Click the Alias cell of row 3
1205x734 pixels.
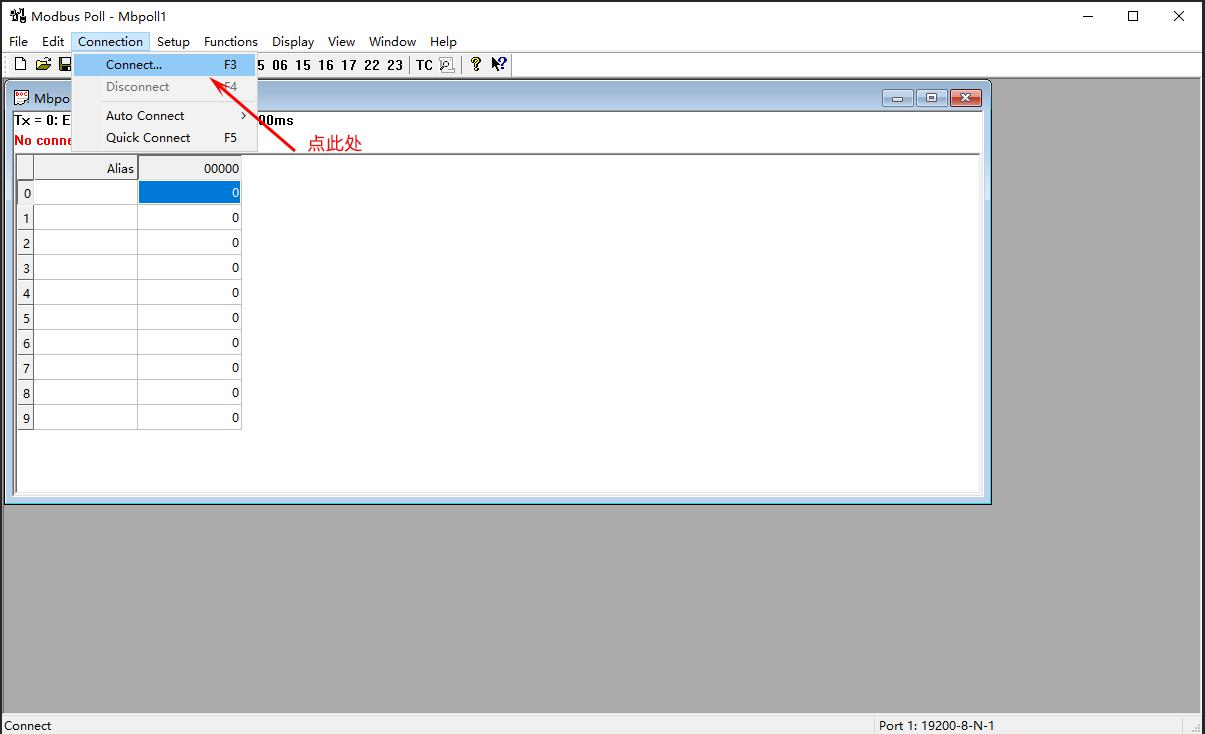[x=86, y=267]
